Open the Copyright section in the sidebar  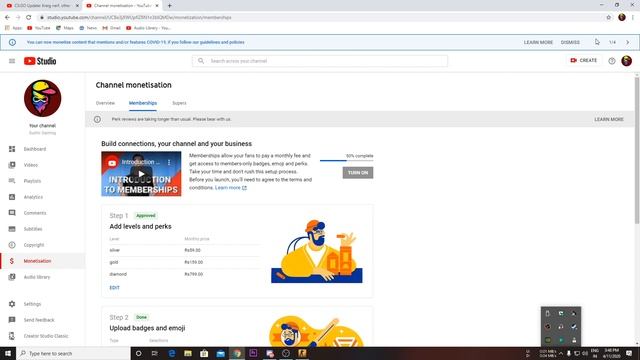(34, 245)
